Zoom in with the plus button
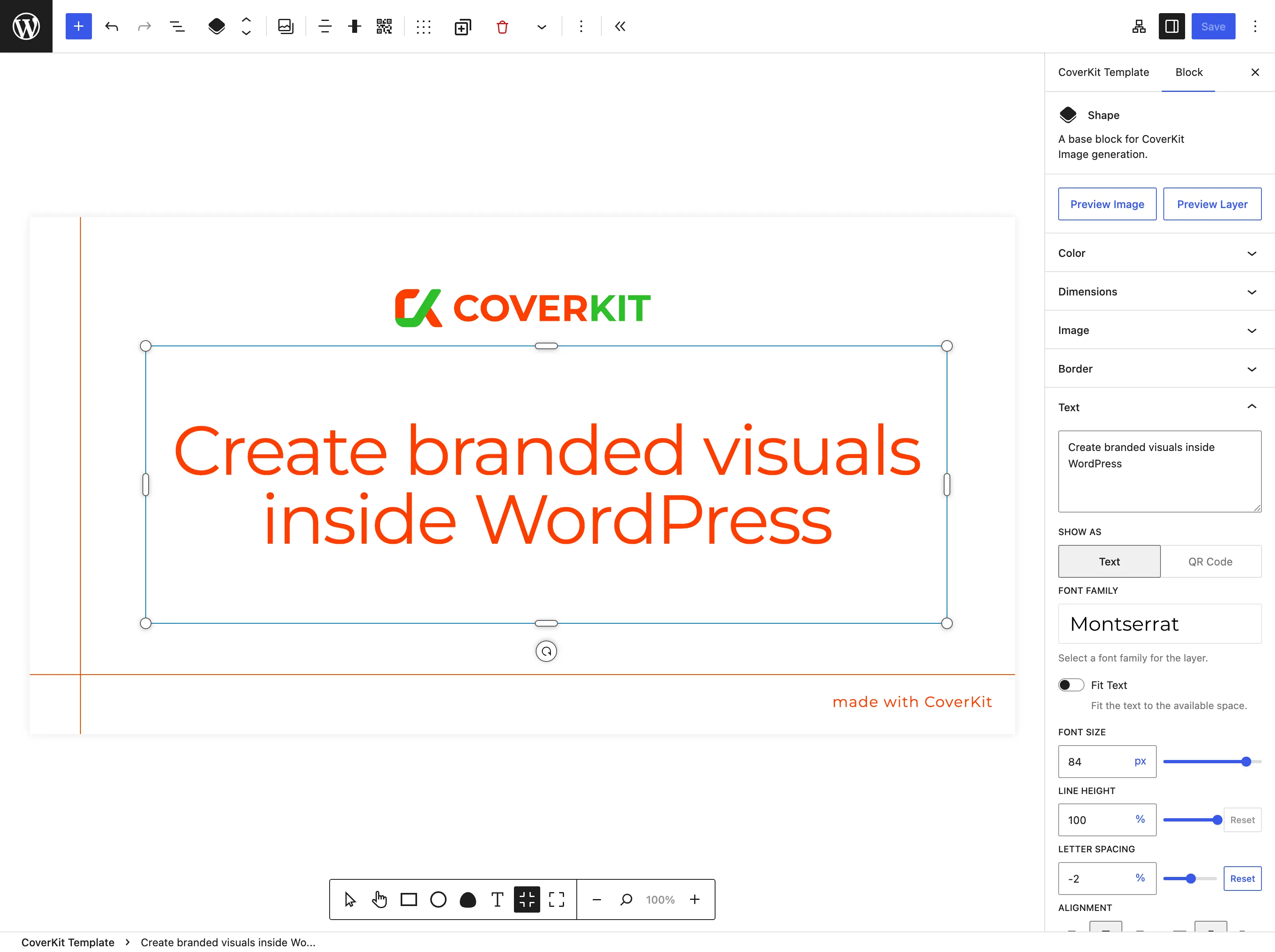 [695, 899]
